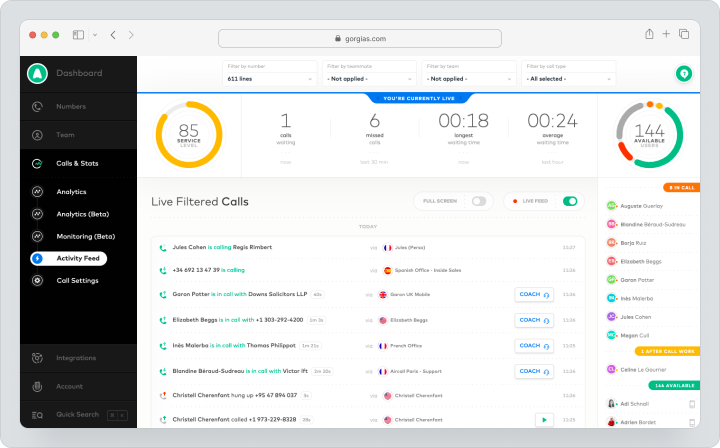720x448 pixels.
Task: Enable the Full Screen toggle
Action: (479, 201)
